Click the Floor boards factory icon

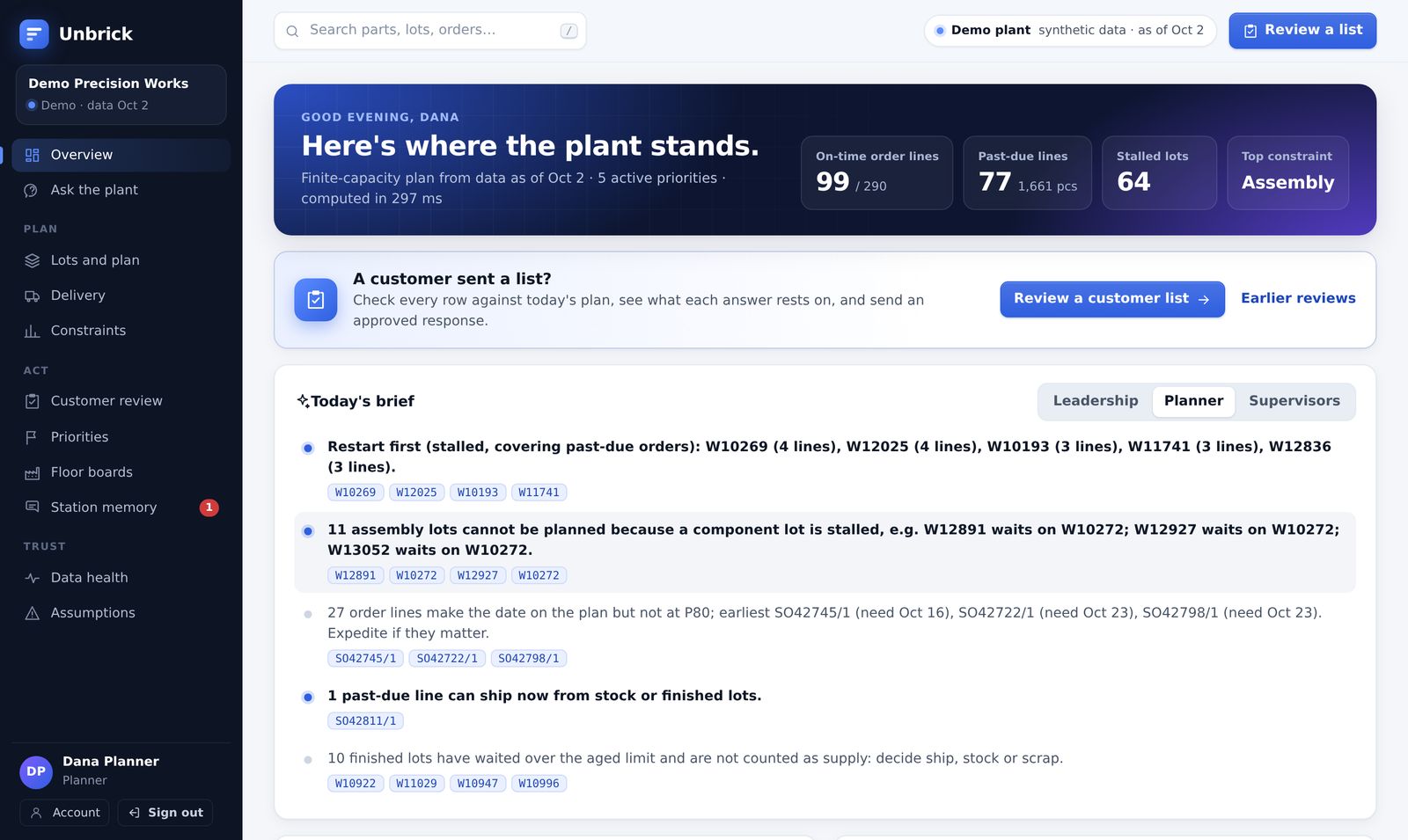(32, 472)
